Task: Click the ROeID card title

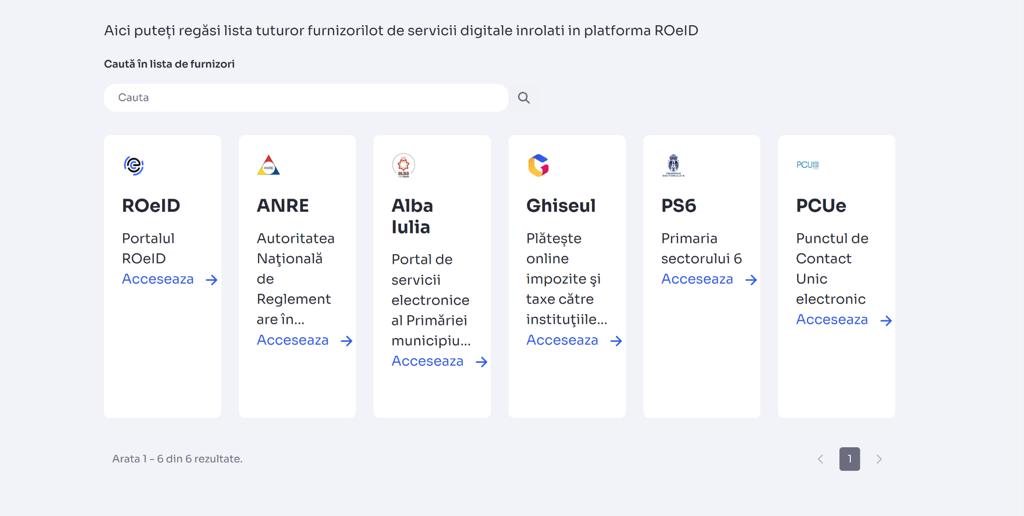Action: pos(151,206)
